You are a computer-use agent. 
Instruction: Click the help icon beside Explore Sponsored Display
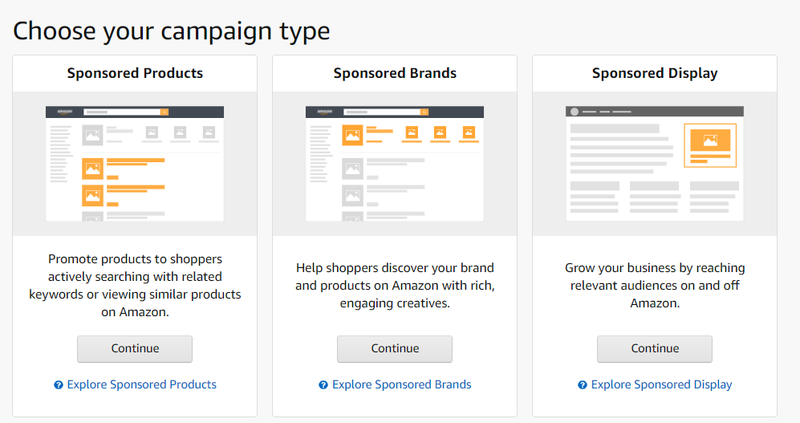[583, 385]
